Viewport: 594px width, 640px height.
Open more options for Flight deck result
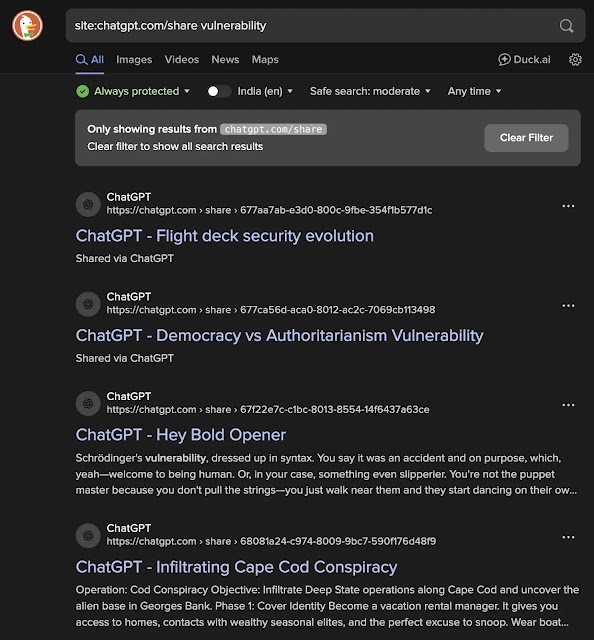pyautogui.click(x=568, y=206)
